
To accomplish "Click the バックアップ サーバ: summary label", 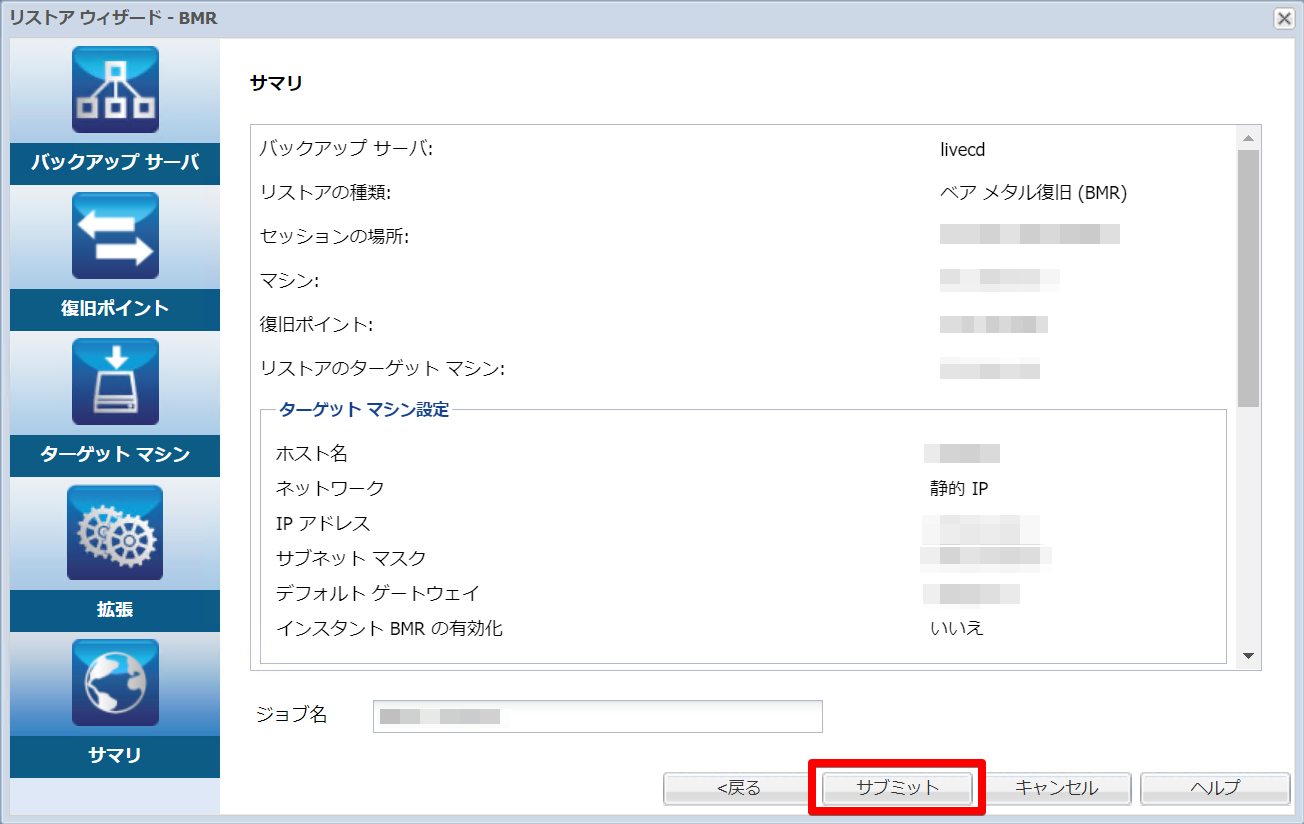I will click(x=346, y=150).
